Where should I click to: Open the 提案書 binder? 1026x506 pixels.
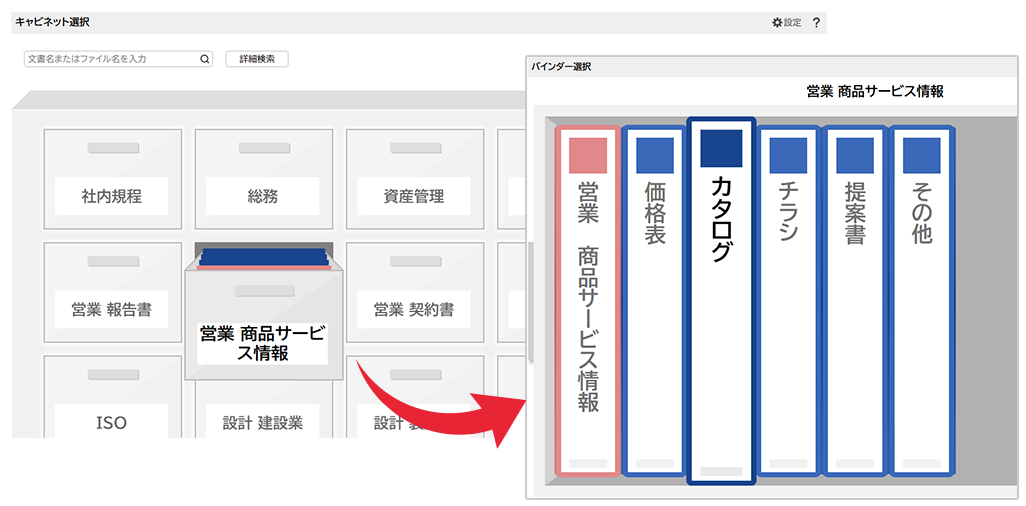(855, 300)
